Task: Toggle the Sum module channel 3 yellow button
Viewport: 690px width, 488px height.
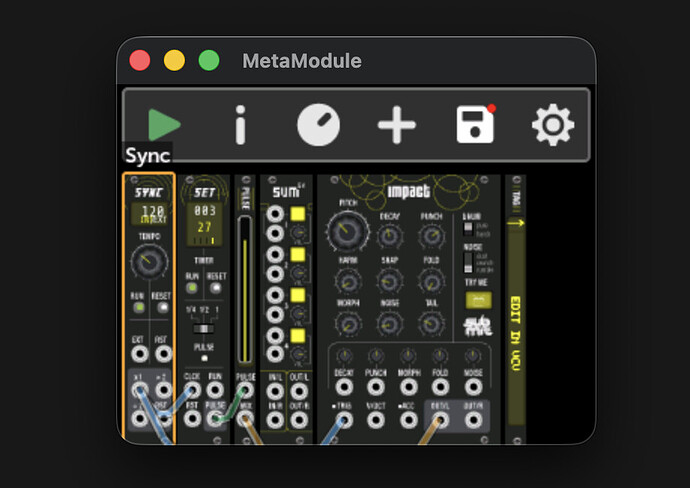Action: (x=298, y=295)
